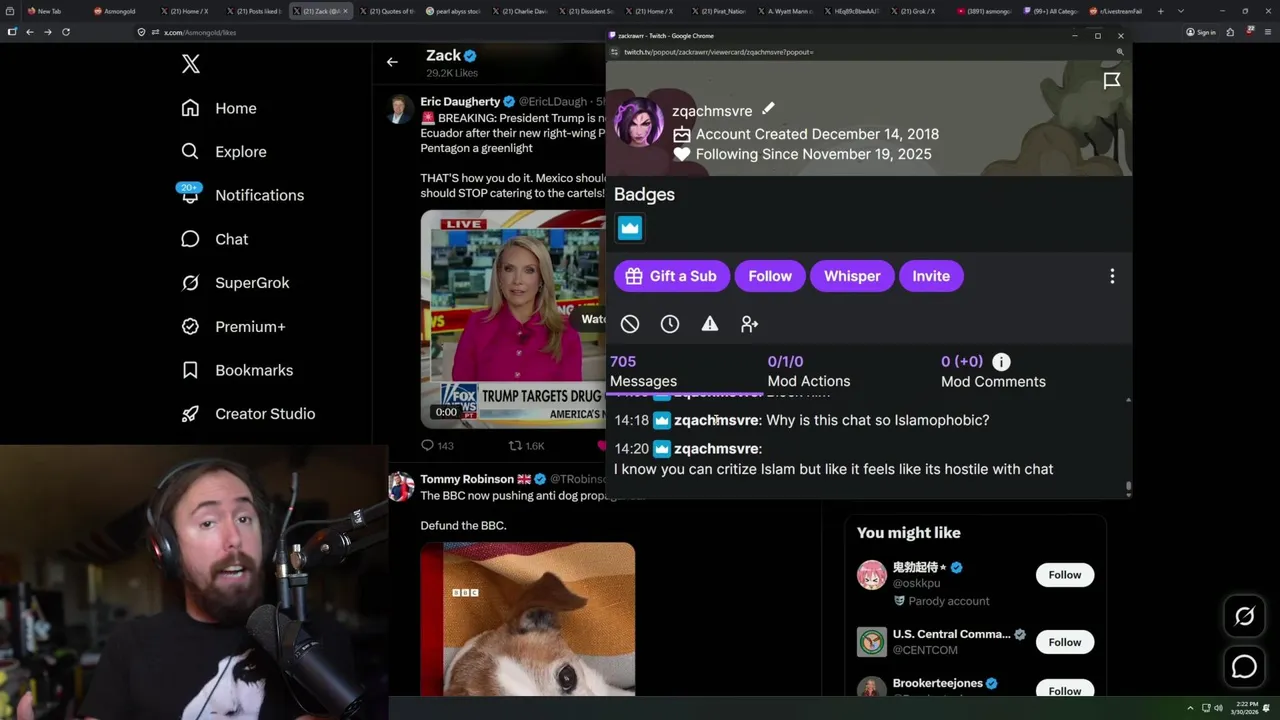Viewport: 1280px width, 720px height.
Task: Click the info icon beside Mod Comments count
Action: (1001, 362)
